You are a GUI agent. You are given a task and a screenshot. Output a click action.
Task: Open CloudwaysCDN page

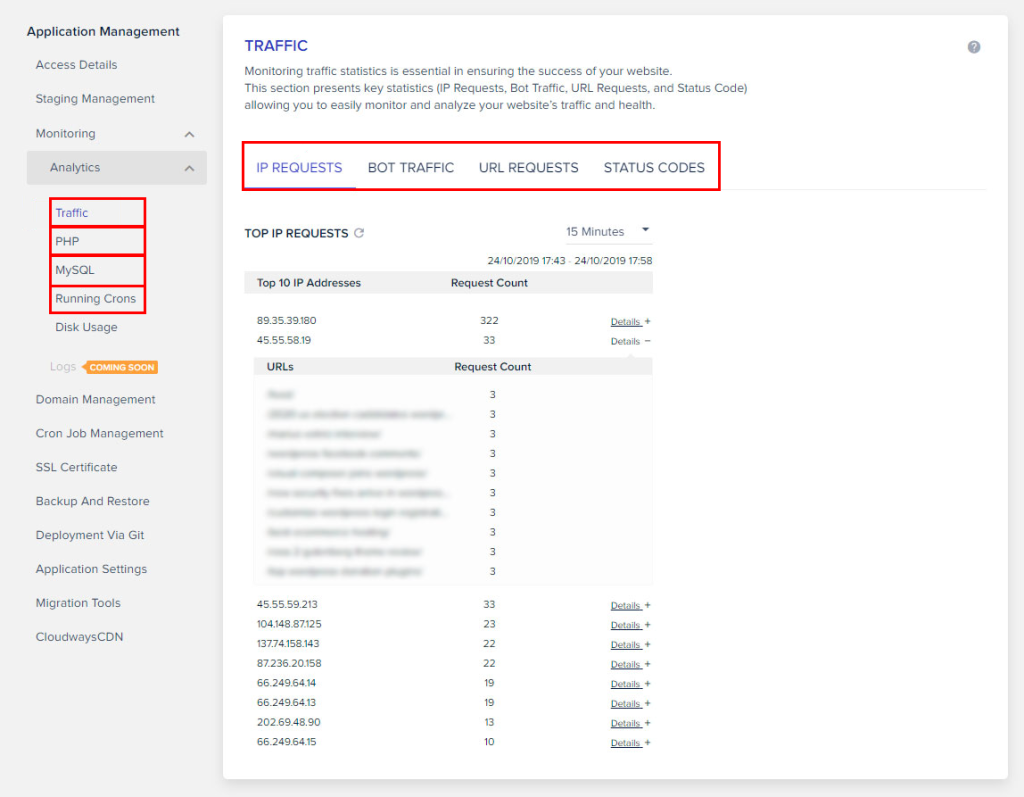click(x=79, y=637)
